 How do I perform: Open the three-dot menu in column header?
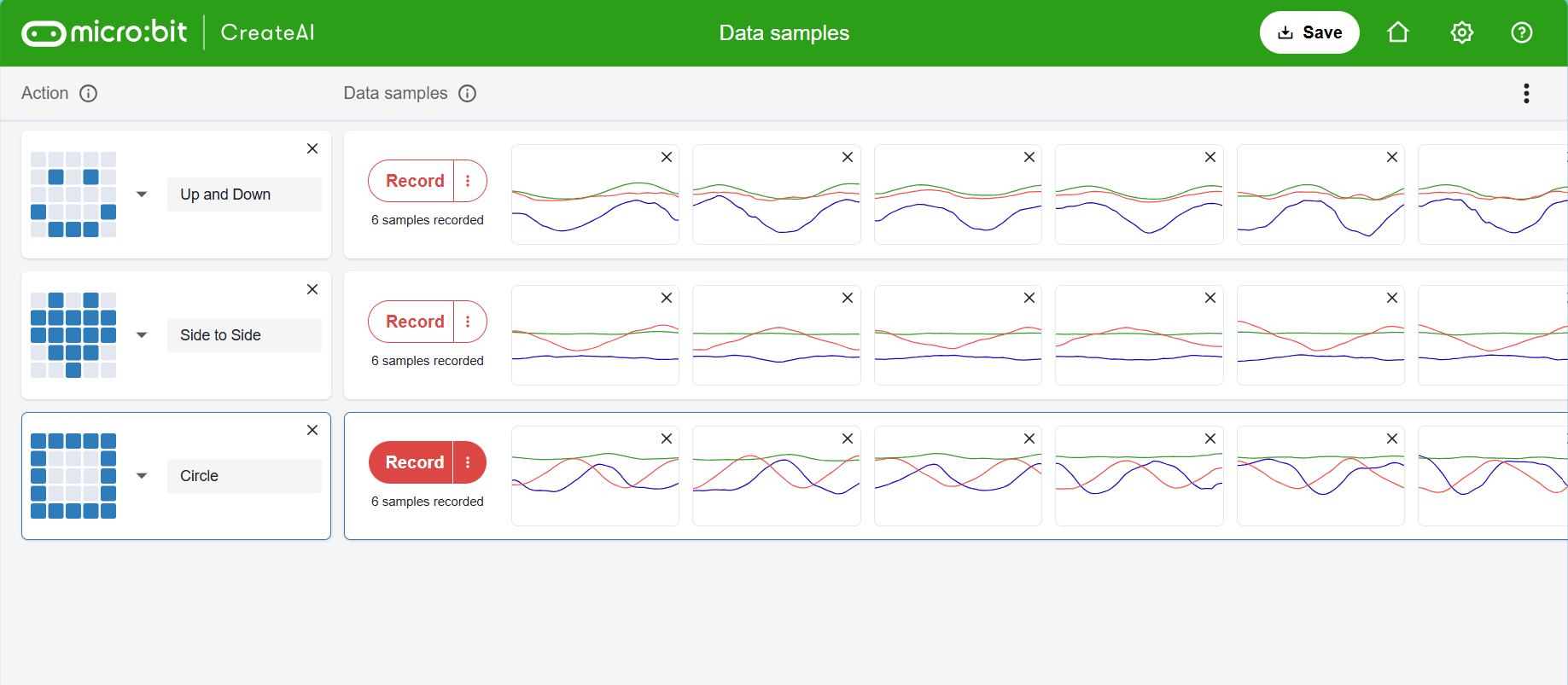[1525, 93]
